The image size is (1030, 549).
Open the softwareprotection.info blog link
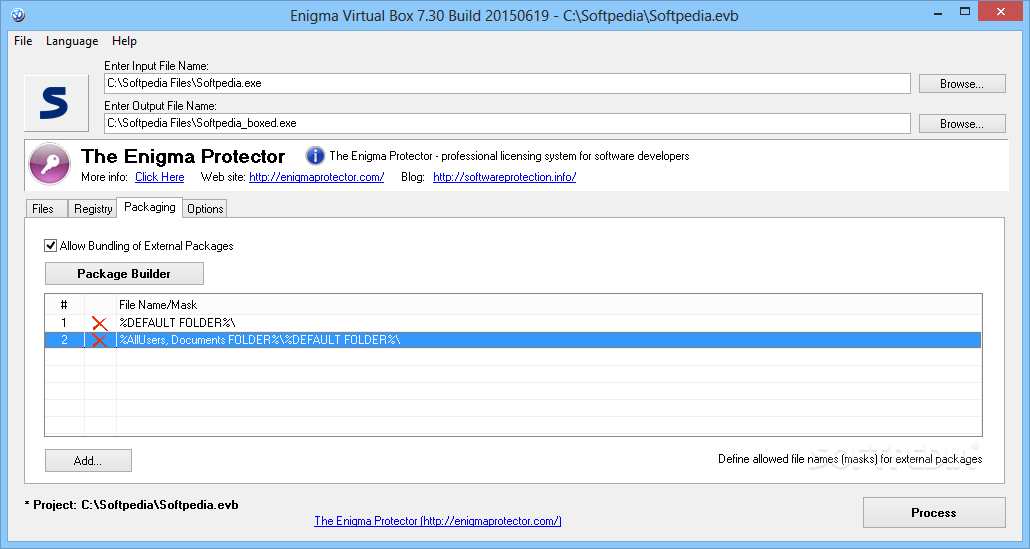pyautogui.click(x=504, y=177)
